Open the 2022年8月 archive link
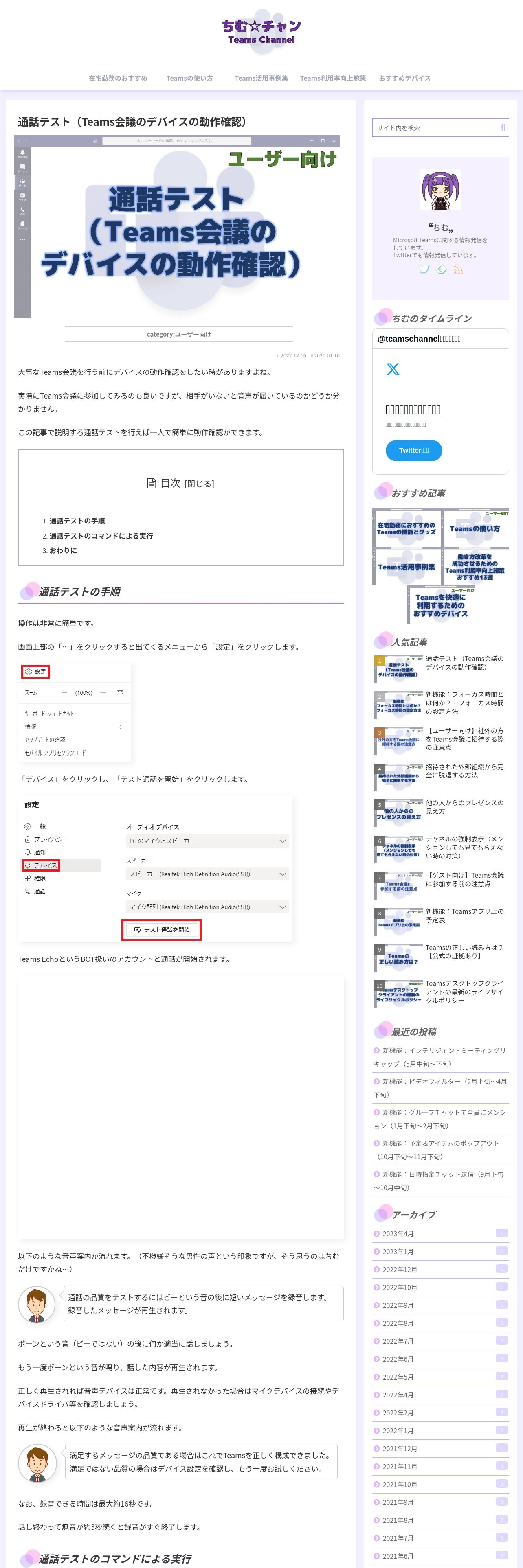 [441, 1323]
